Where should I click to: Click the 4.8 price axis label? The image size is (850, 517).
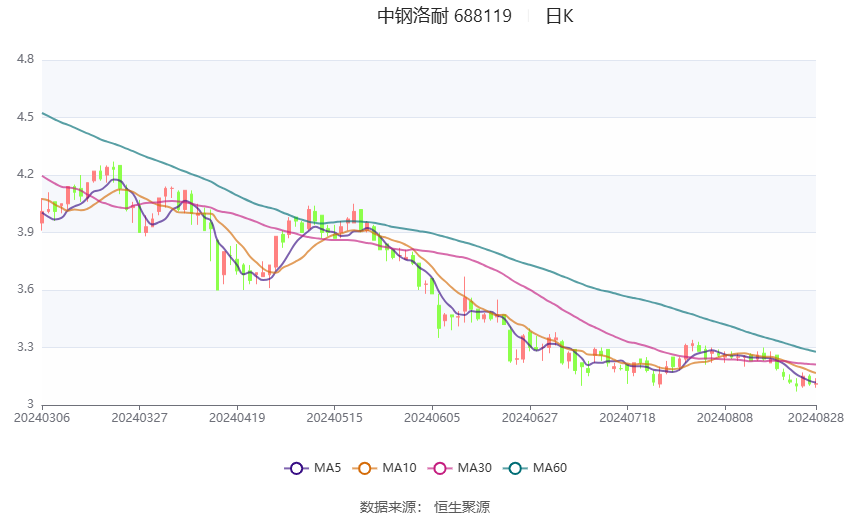click(x=25, y=59)
